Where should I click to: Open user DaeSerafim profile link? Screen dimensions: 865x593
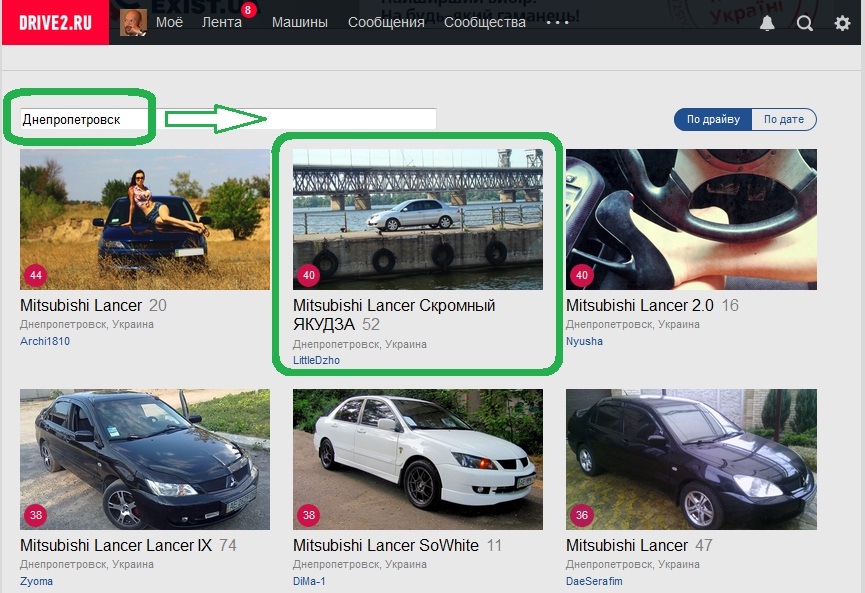pos(594,581)
